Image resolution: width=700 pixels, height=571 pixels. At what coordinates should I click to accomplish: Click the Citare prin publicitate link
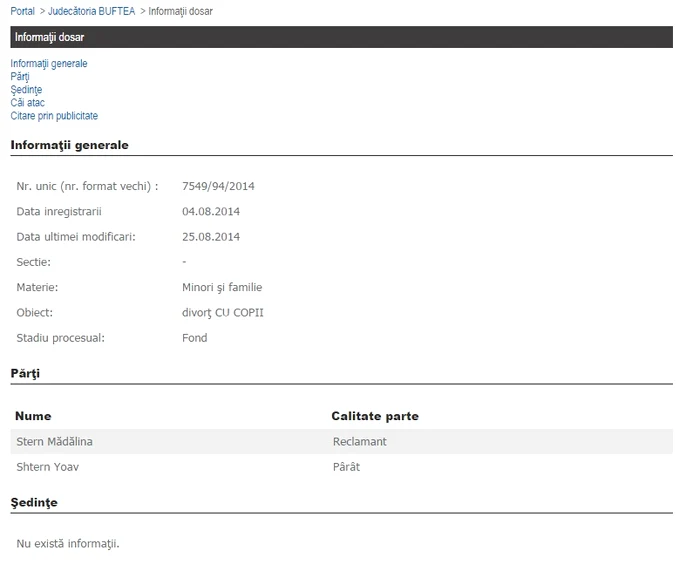(54, 116)
